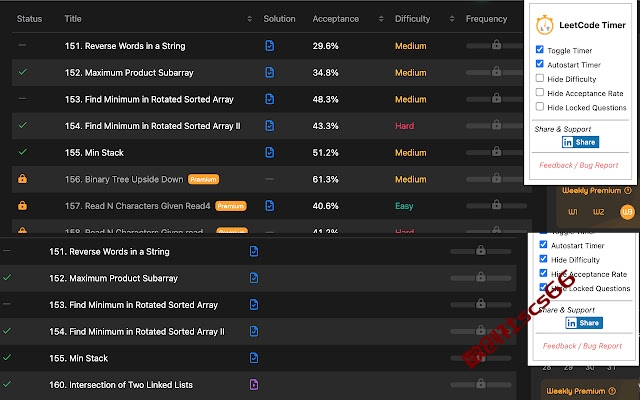This screenshot has width=640, height=400.
Task: Click help icon beside upper Weekly Premium
Action: [628, 190]
